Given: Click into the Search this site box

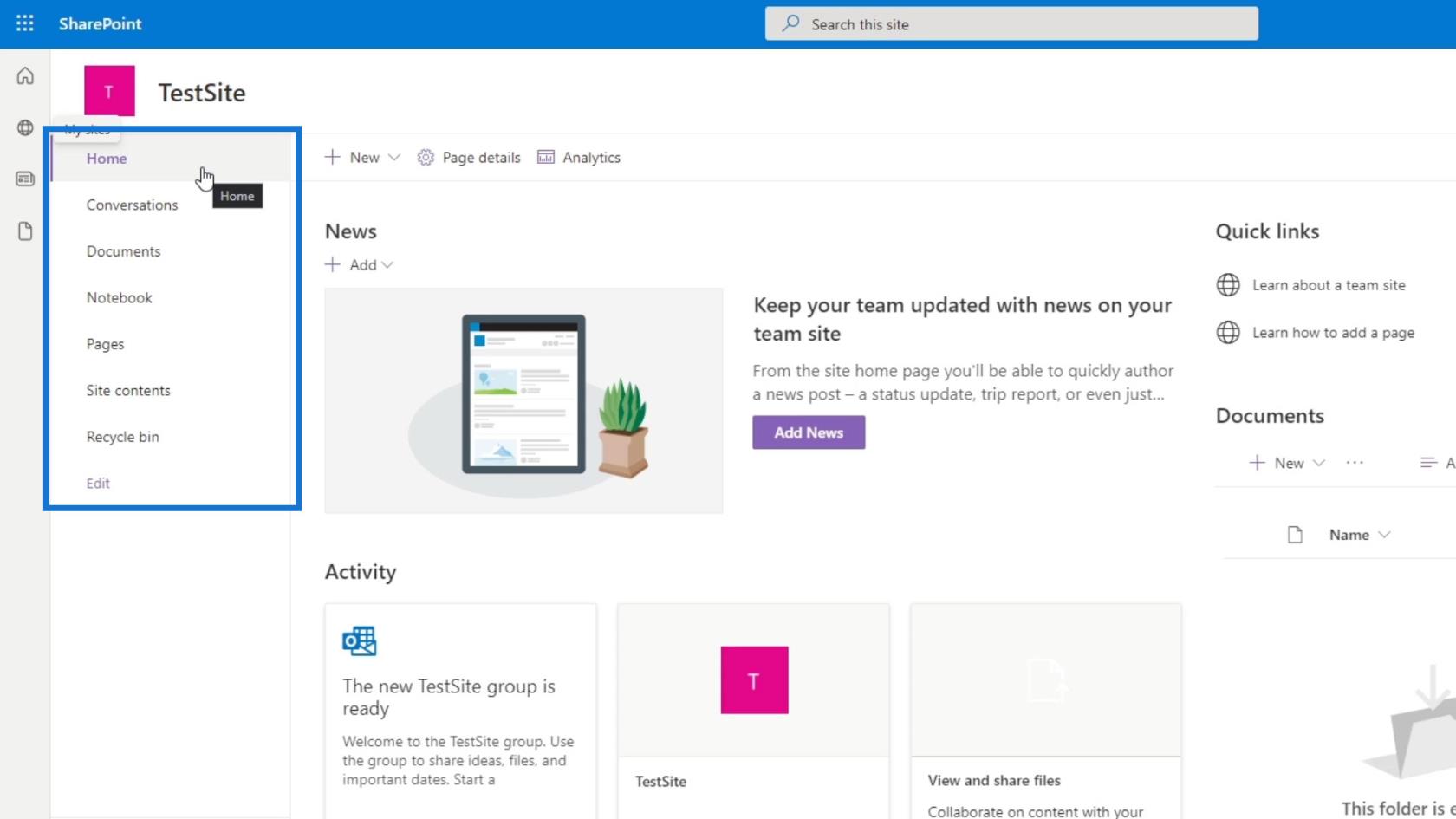Looking at the screenshot, I should click(1011, 23).
